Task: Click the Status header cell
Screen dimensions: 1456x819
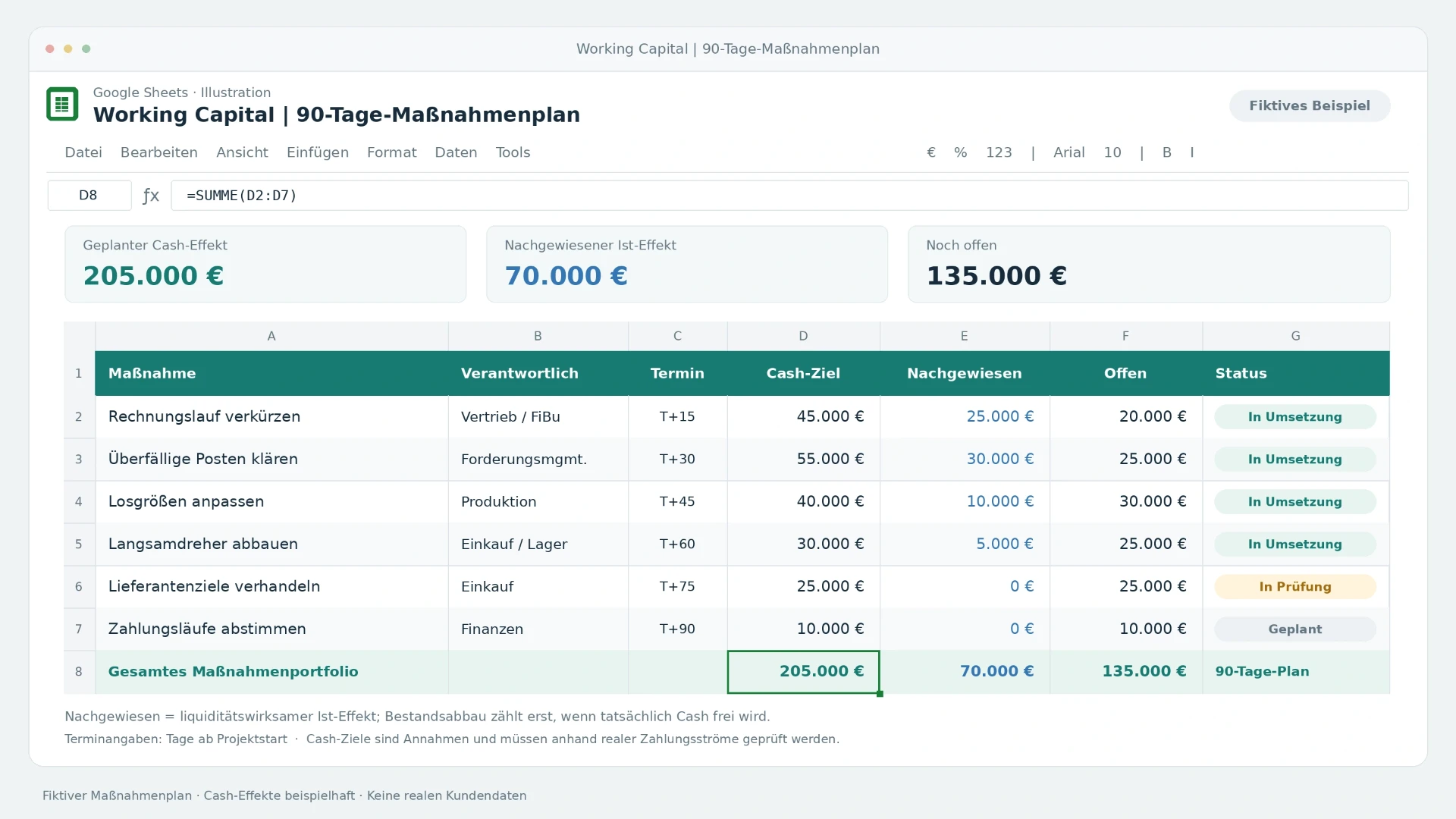Action: 1295,373
